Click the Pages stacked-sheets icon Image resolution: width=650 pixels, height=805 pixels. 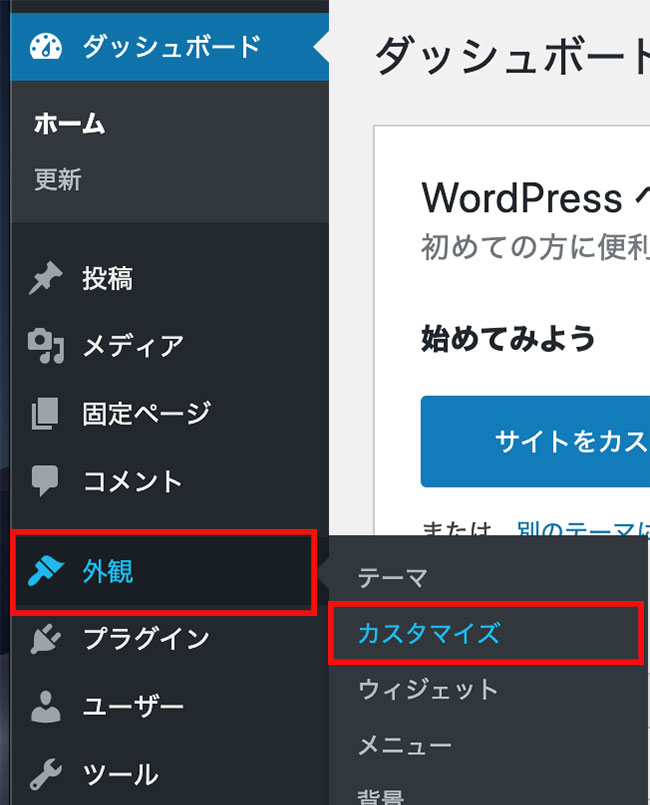(x=47, y=413)
